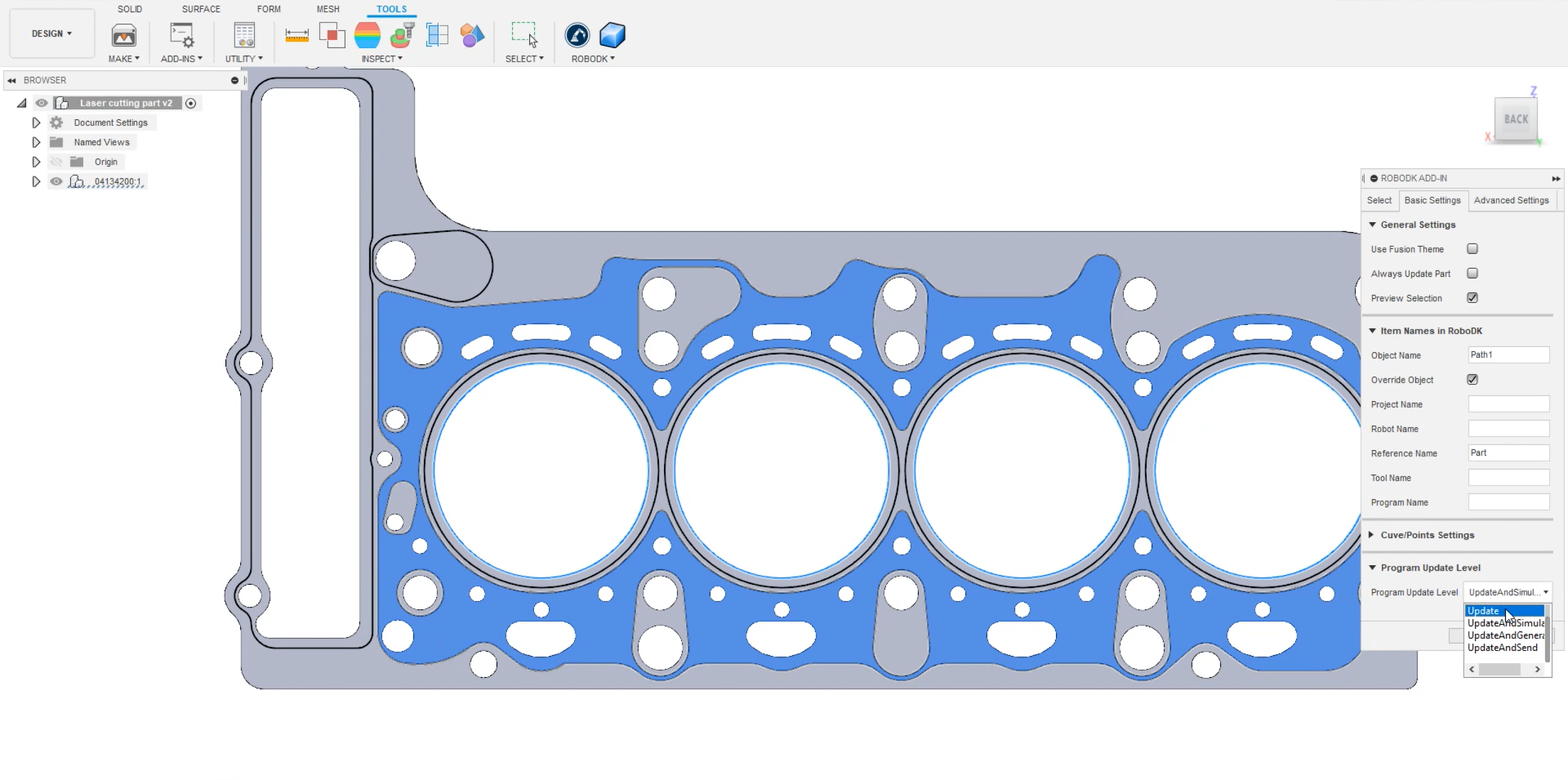Click the blue cube icon in ROBODK group

click(612, 35)
